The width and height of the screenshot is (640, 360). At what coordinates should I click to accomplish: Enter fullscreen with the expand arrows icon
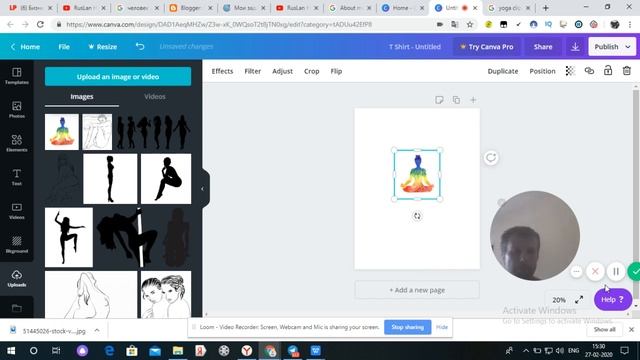click(x=579, y=300)
